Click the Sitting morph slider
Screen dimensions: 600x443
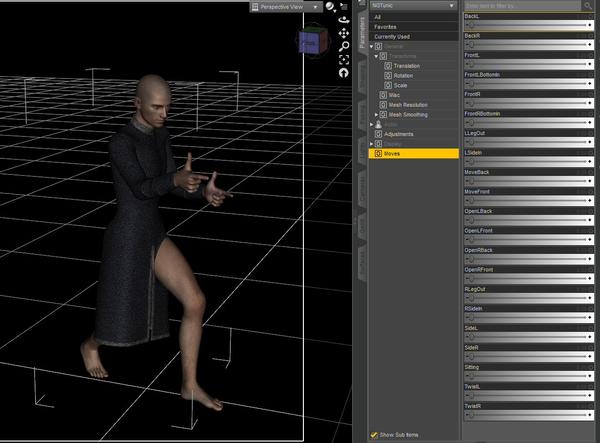528,376
